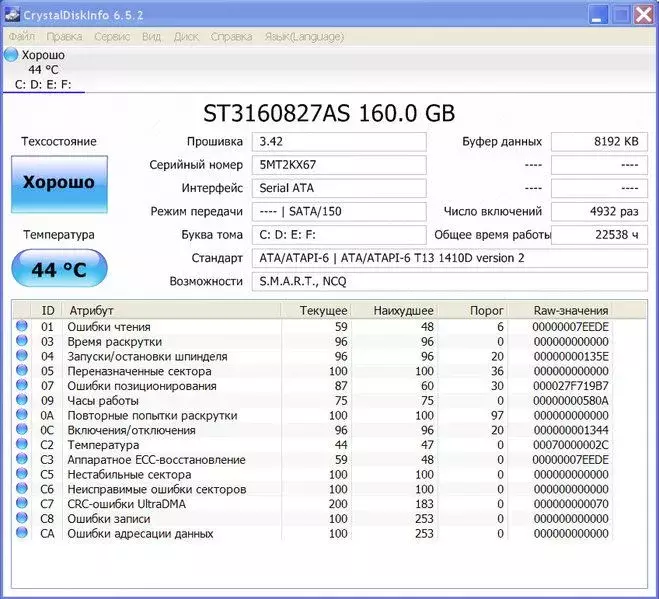Open the Справка menu
Screen dimensions: 659x599
[231, 37]
